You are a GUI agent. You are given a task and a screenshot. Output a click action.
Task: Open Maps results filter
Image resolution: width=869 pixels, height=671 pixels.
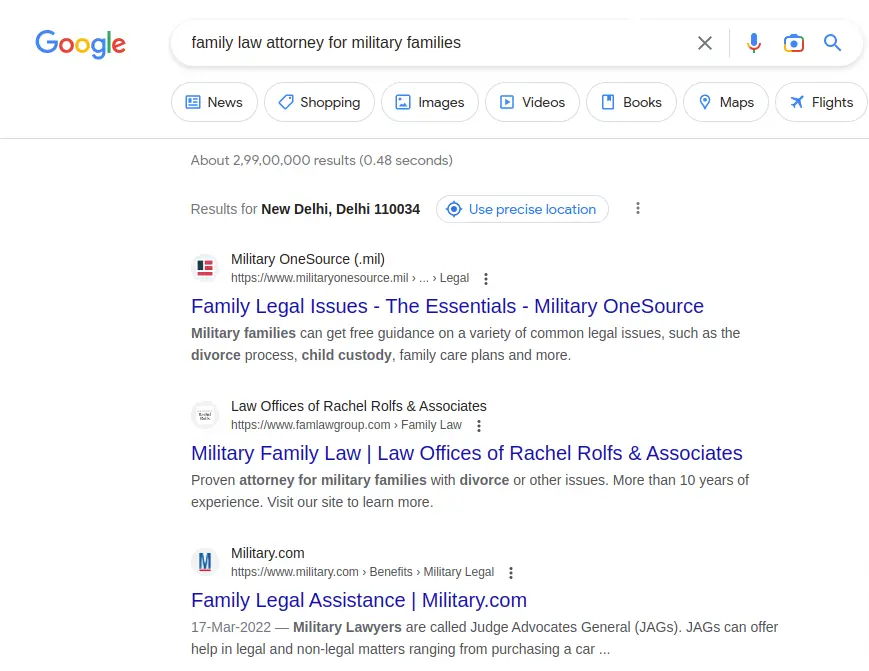(x=726, y=102)
